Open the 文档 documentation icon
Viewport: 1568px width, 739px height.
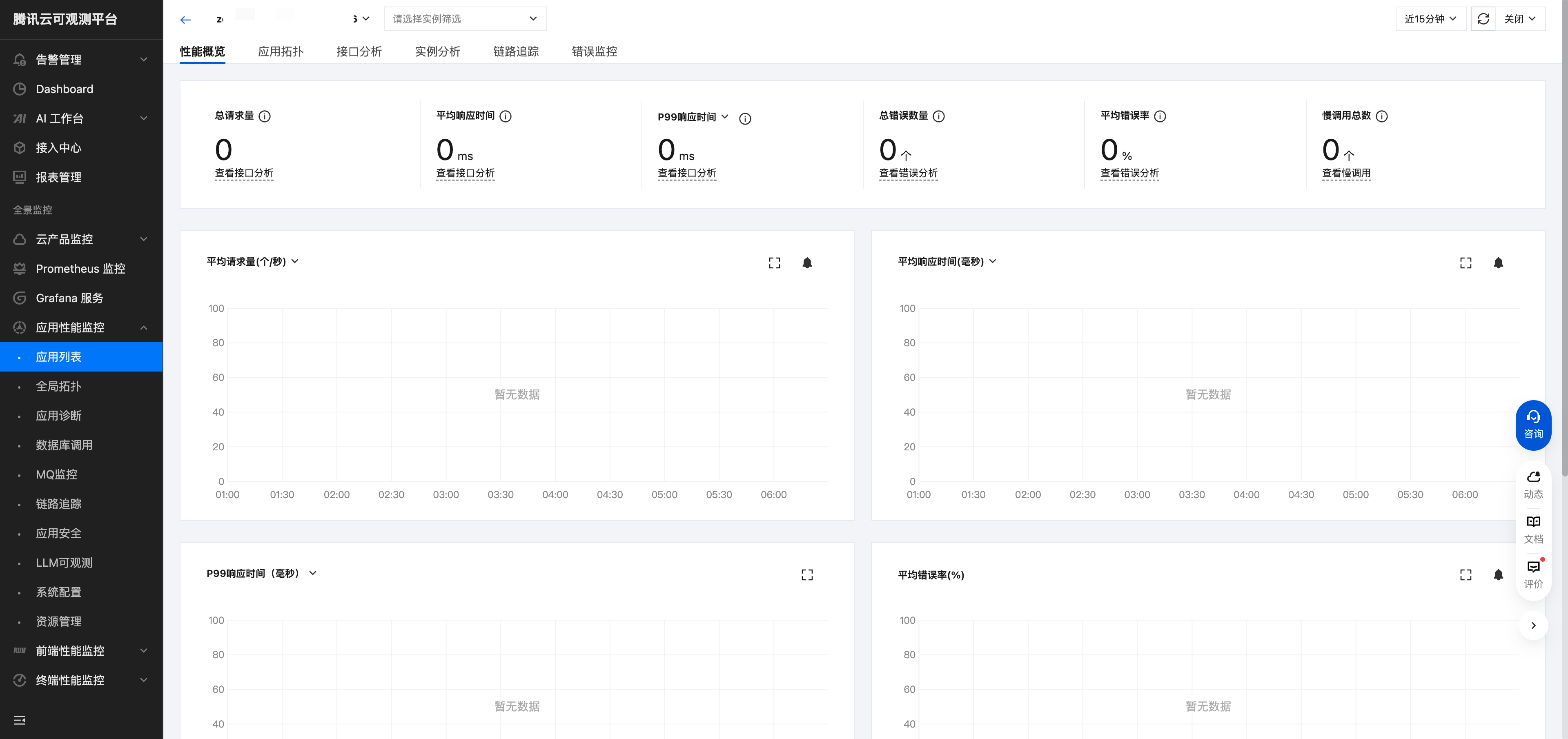pyautogui.click(x=1533, y=529)
